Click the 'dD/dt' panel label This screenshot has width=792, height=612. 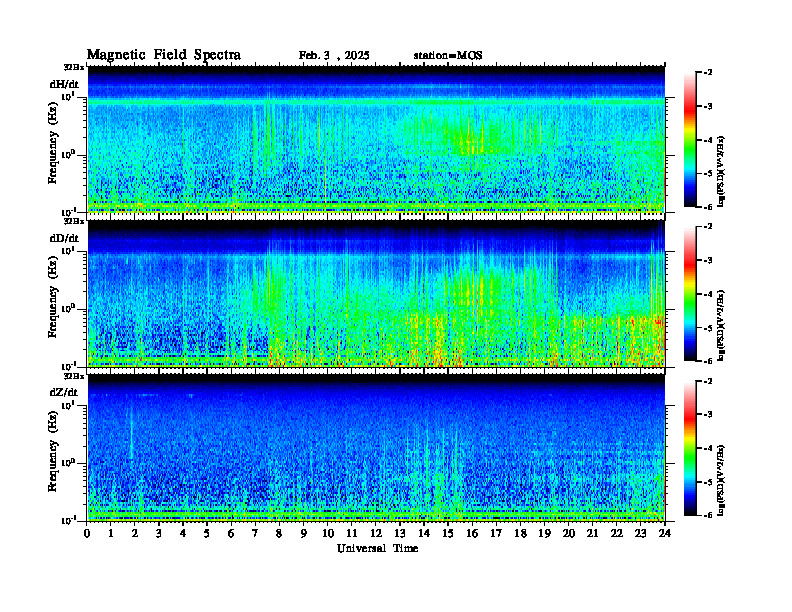[64, 238]
